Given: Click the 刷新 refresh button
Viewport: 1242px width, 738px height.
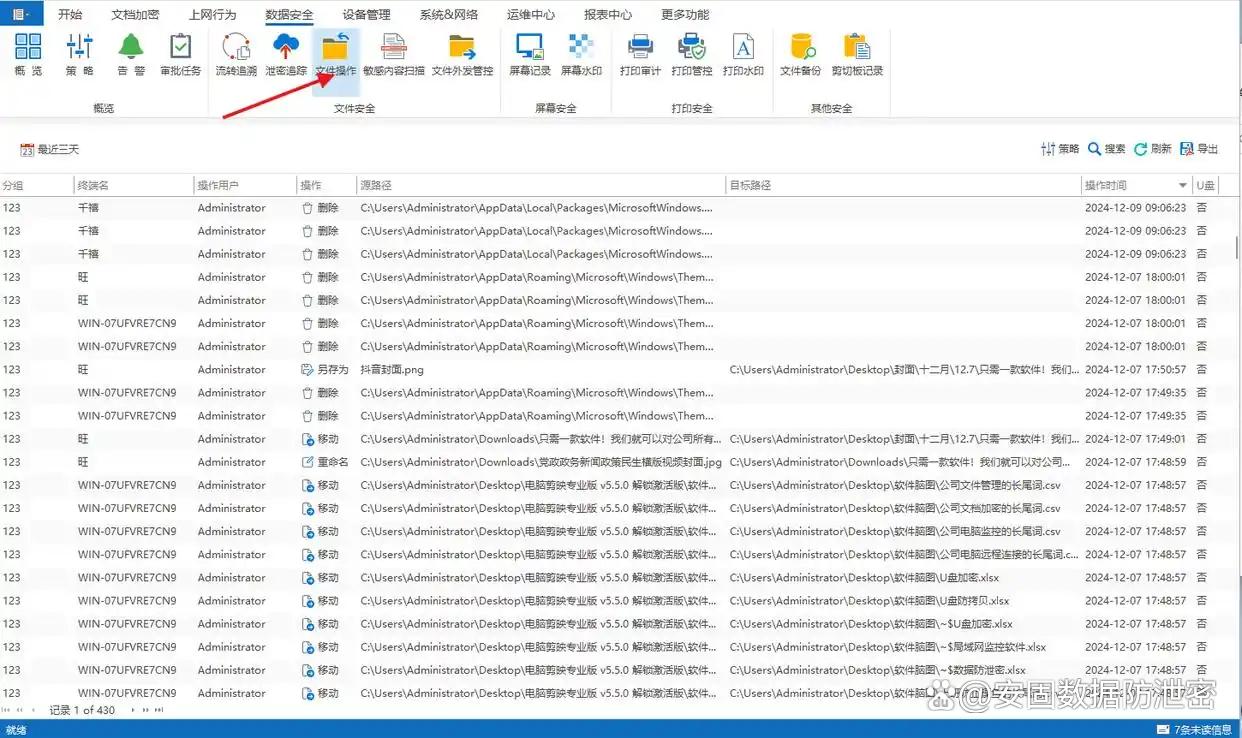Looking at the screenshot, I should point(1152,149).
